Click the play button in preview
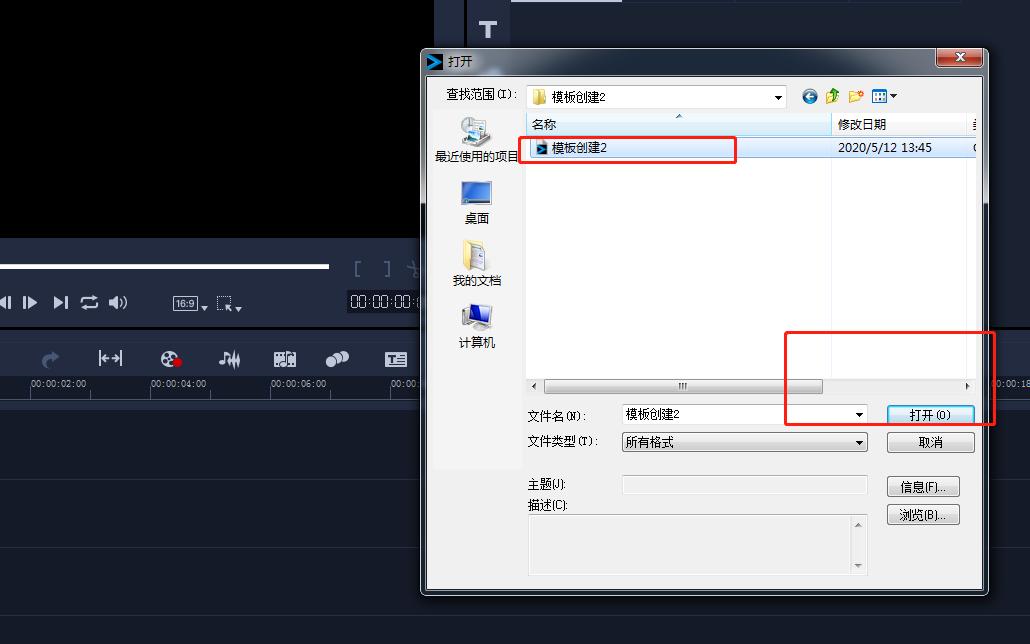This screenshot has width=1030, height=644. coord(30,302)
